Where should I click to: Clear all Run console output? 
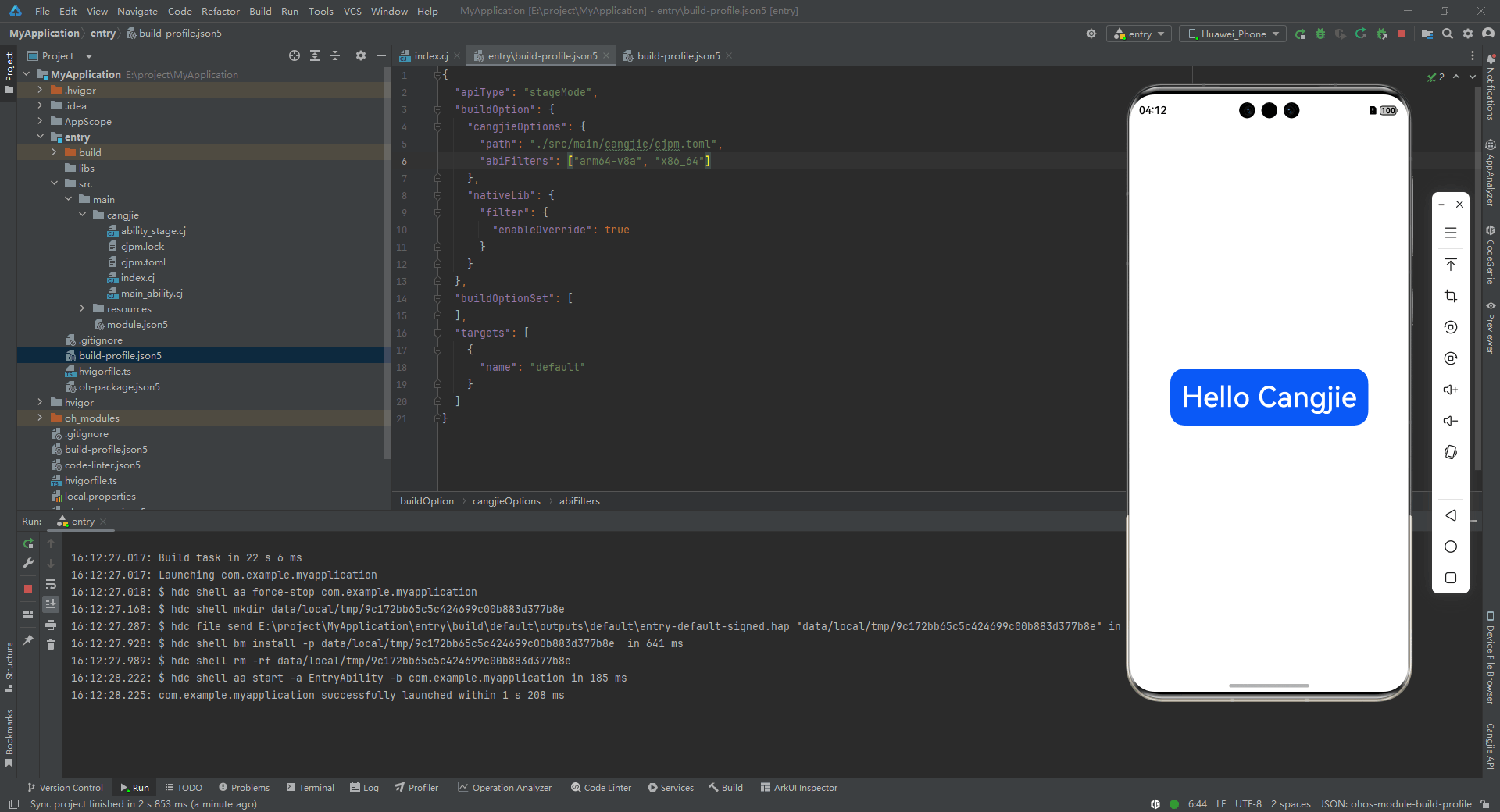click(51, 645)
